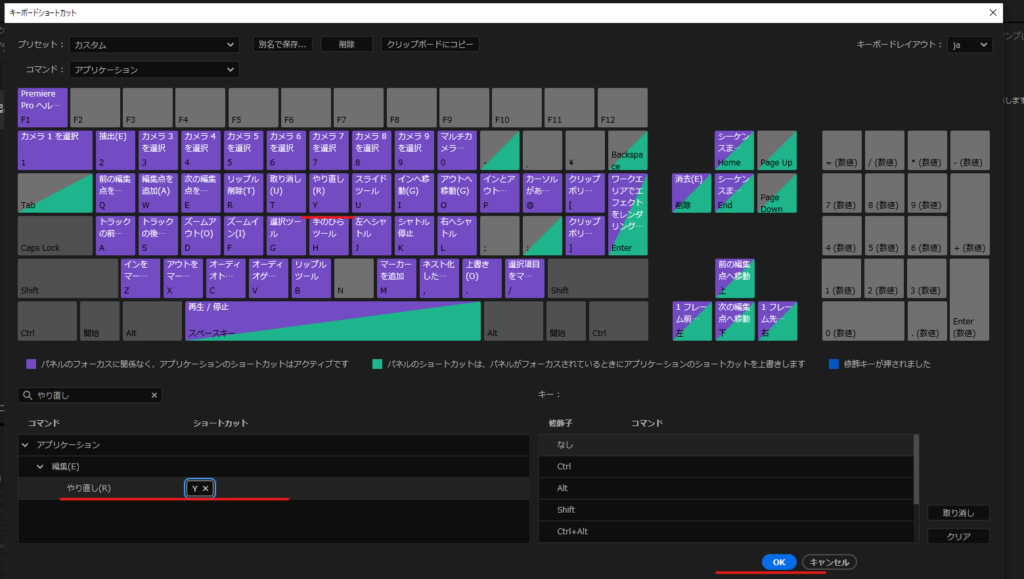Image resolution: width=1024 pixels, height=579 pixels.
Task: Click the 再生/停止 space bar key
Action: [332, 320]
